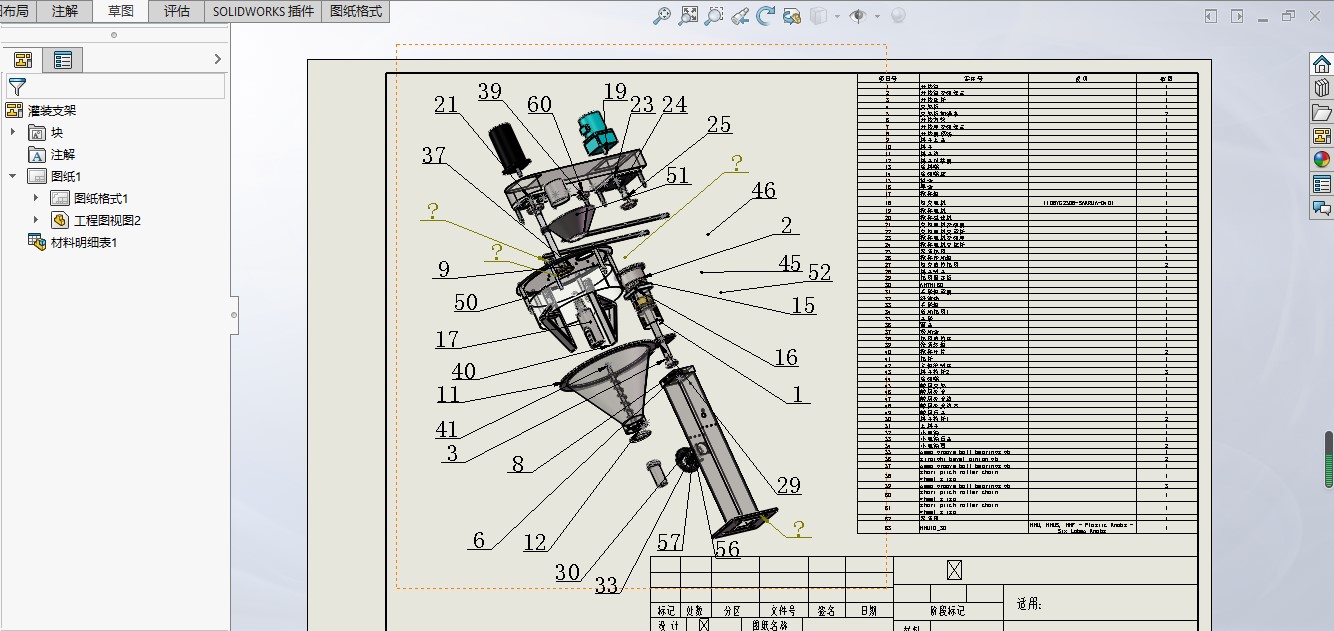Collapse the 图纸1 sheet node

pyautogui.click(x=13, y=177)
